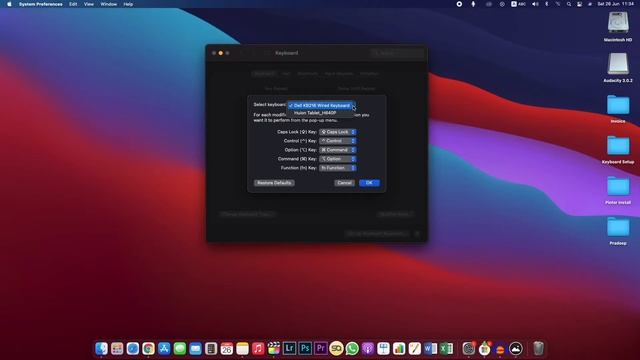The image size is (640, 360).
Task: Launch Photoshop from the Dock
Action: tap(305, 349)
